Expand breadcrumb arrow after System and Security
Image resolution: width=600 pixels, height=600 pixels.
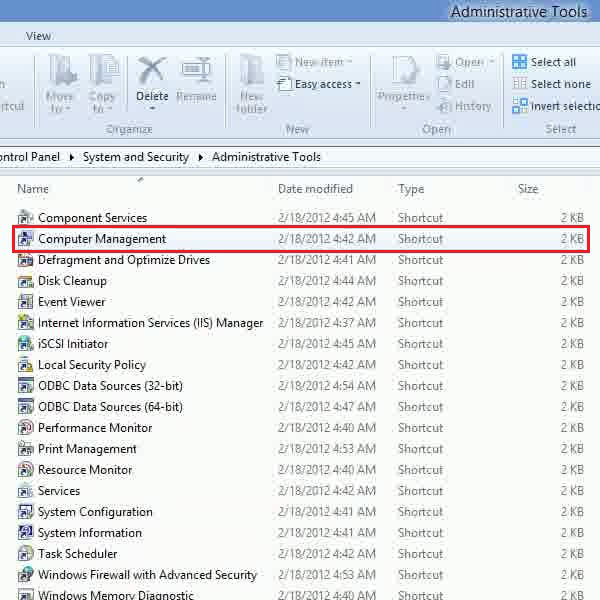point(201,157)
